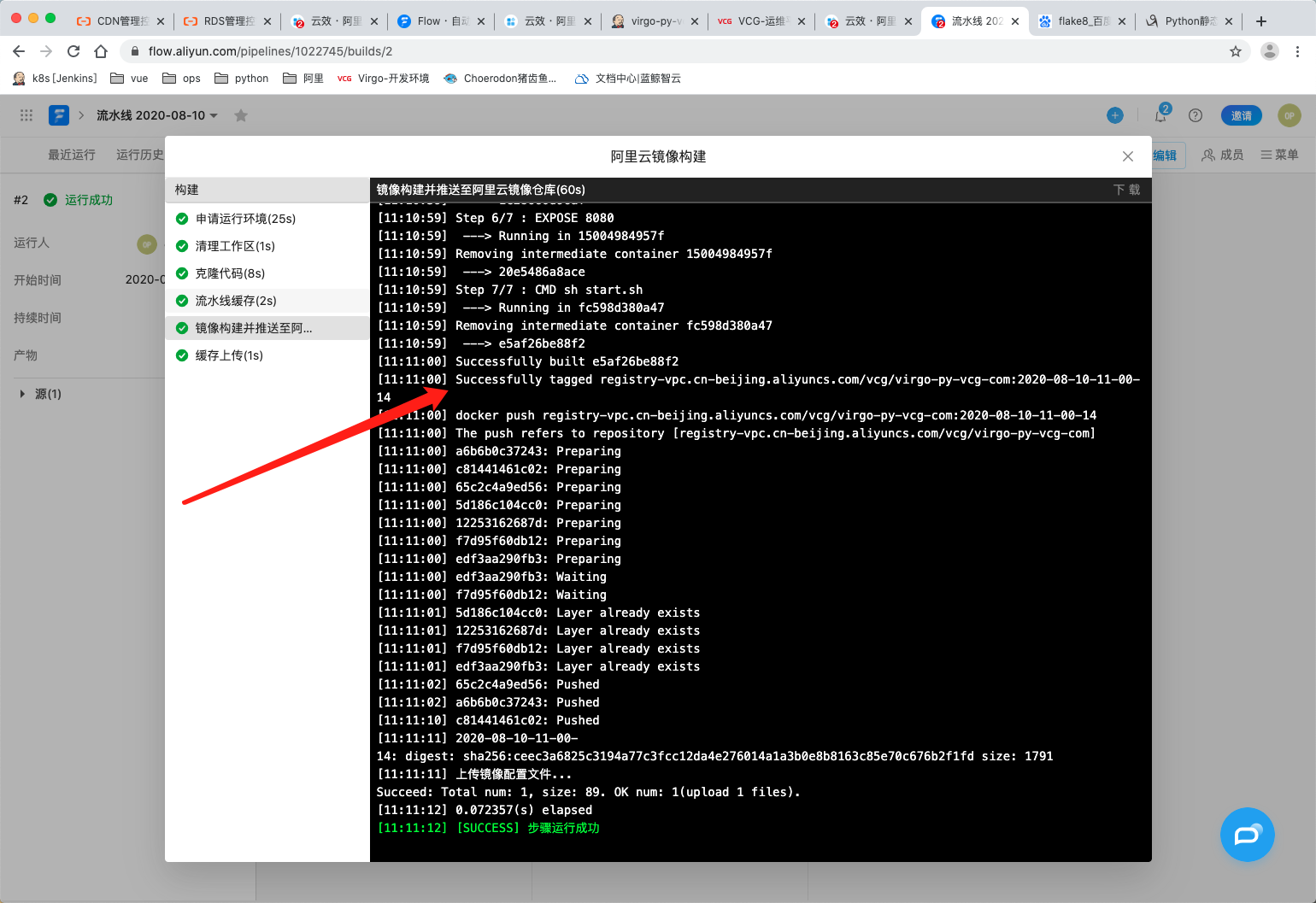Switch to the Python静态 tab
The height and width of the screenshot is (903, 1316).
pyautogui.click(x=1187, y=21)
